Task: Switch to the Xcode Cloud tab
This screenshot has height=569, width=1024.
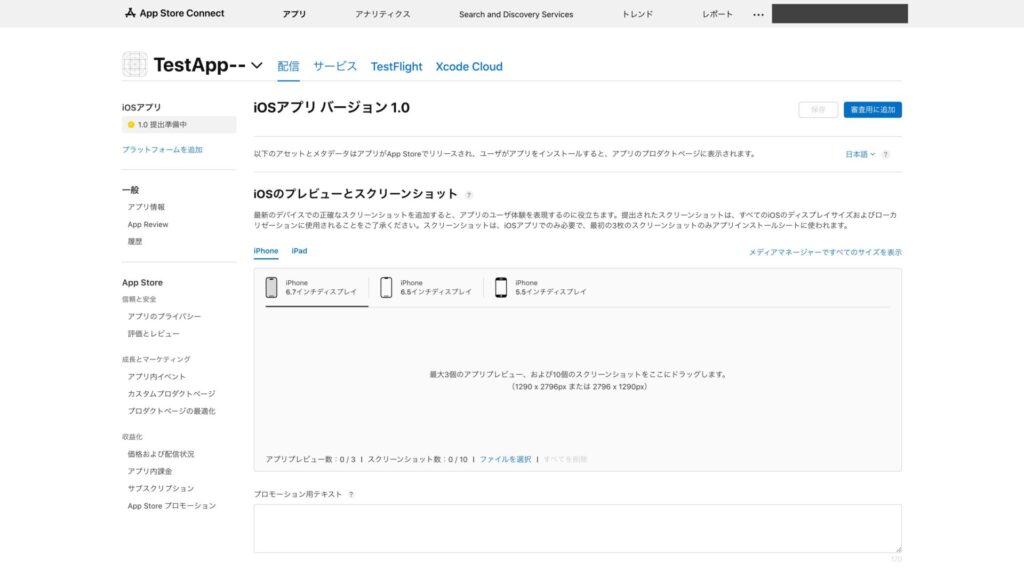Action: tap(469, 67)
